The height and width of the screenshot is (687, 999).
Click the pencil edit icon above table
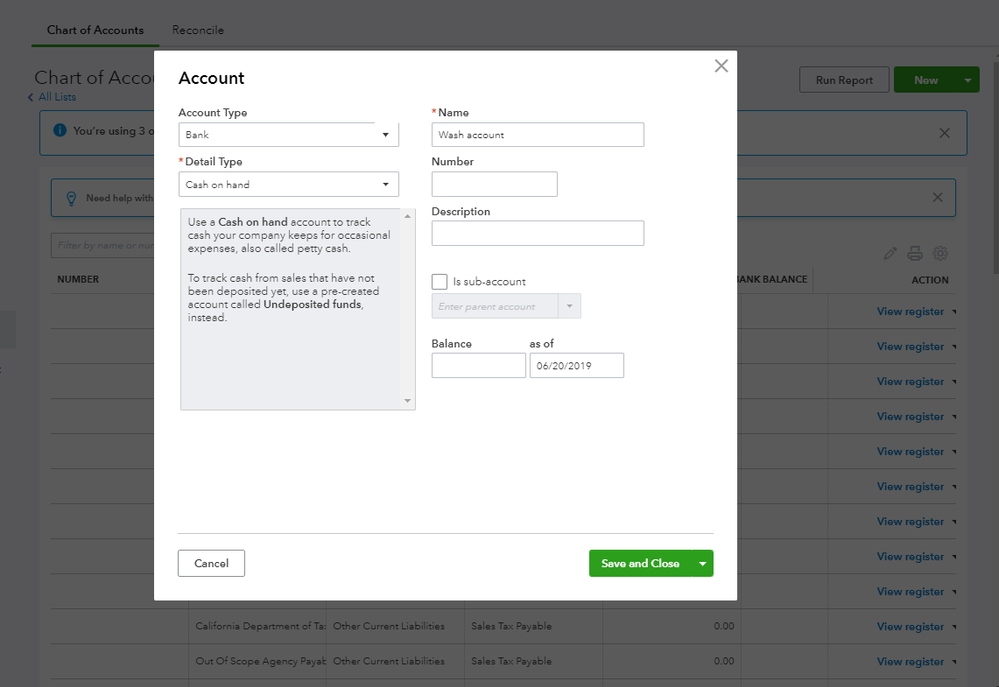890,254
